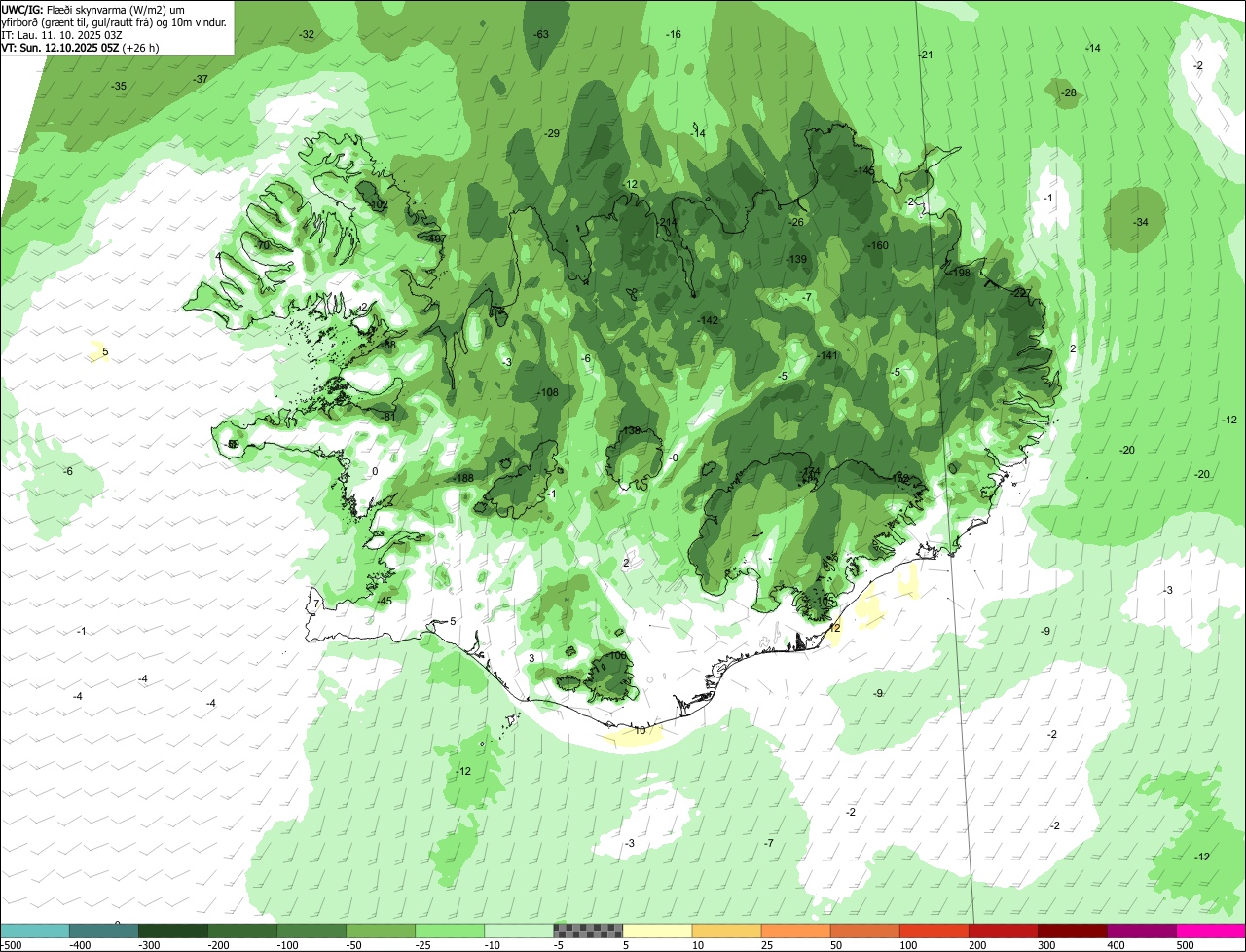This screenshot has height=952, width=1246.
Task: Select the palest green -10 to -5 swatch
Action: 518,931
